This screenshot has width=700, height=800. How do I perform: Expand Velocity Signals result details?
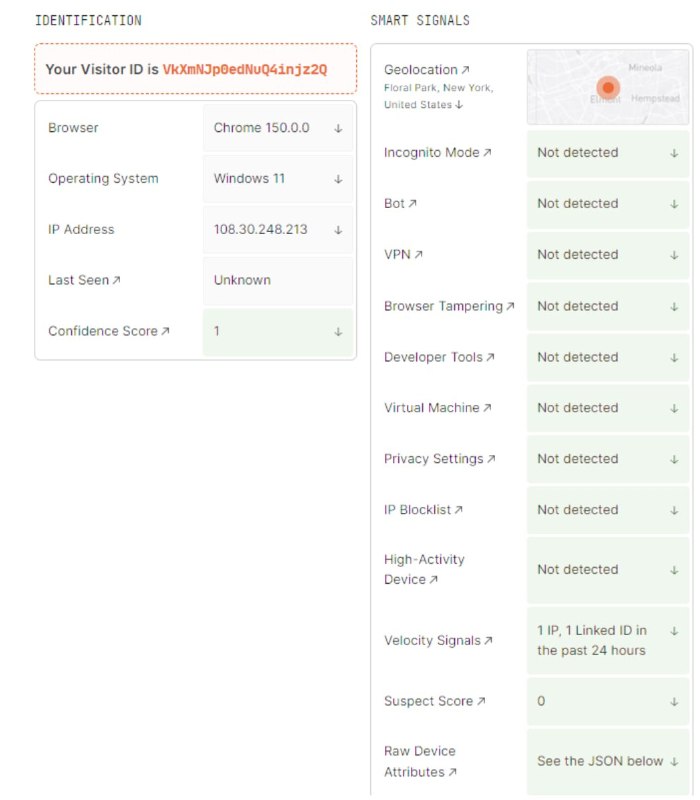click(674, 631)
